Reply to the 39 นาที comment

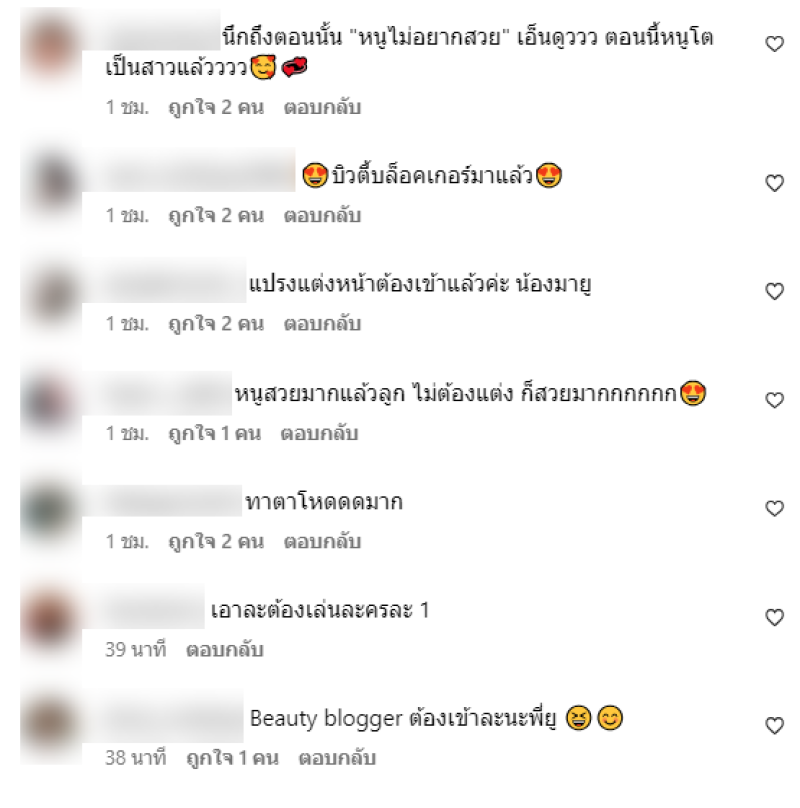pyautogui.click(x=225, y=649)
